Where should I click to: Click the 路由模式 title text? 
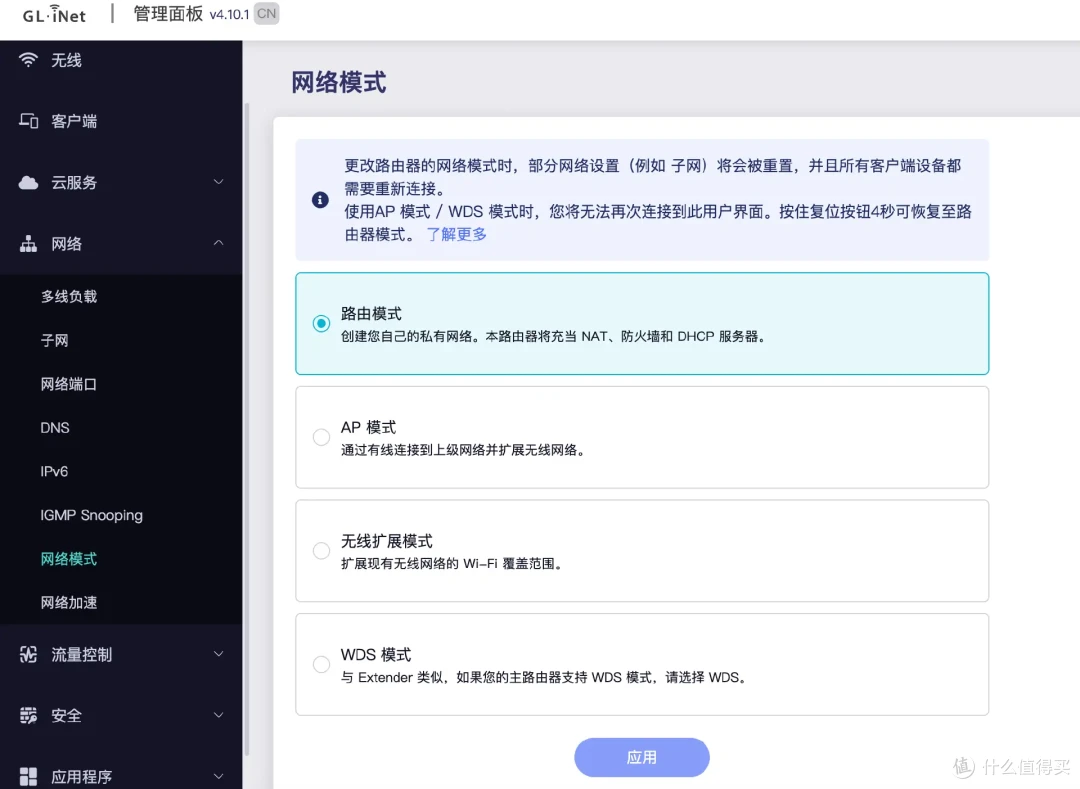point(371,314)
